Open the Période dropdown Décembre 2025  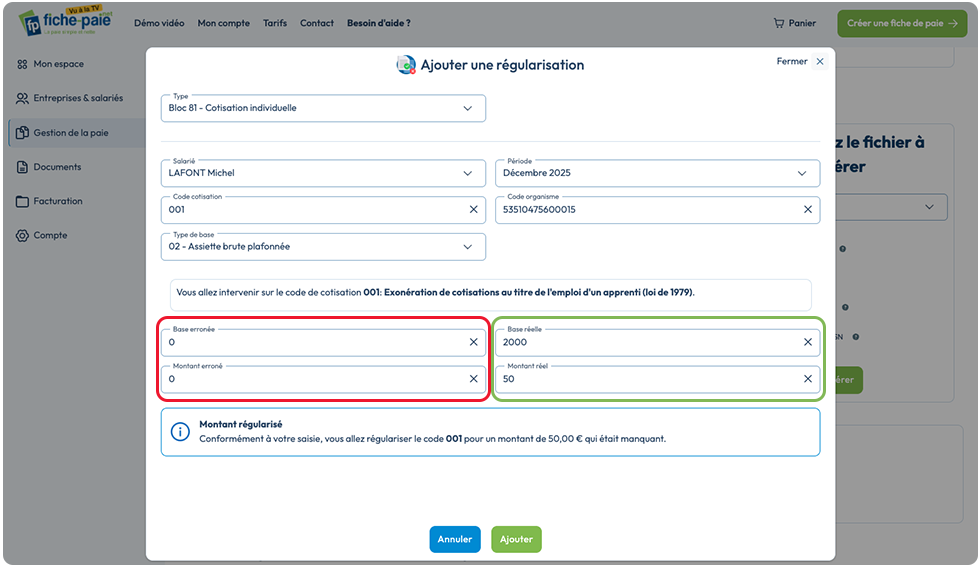click(658, 173)
